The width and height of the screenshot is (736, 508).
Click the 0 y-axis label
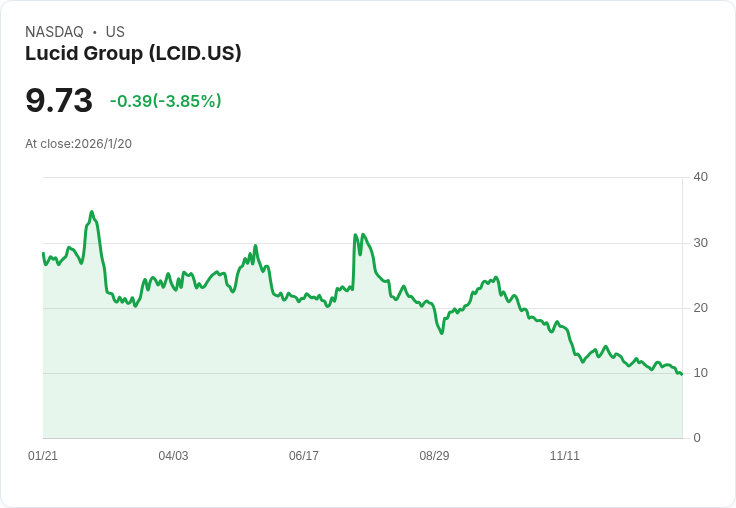pyautogui.click(x=697, y=438)
